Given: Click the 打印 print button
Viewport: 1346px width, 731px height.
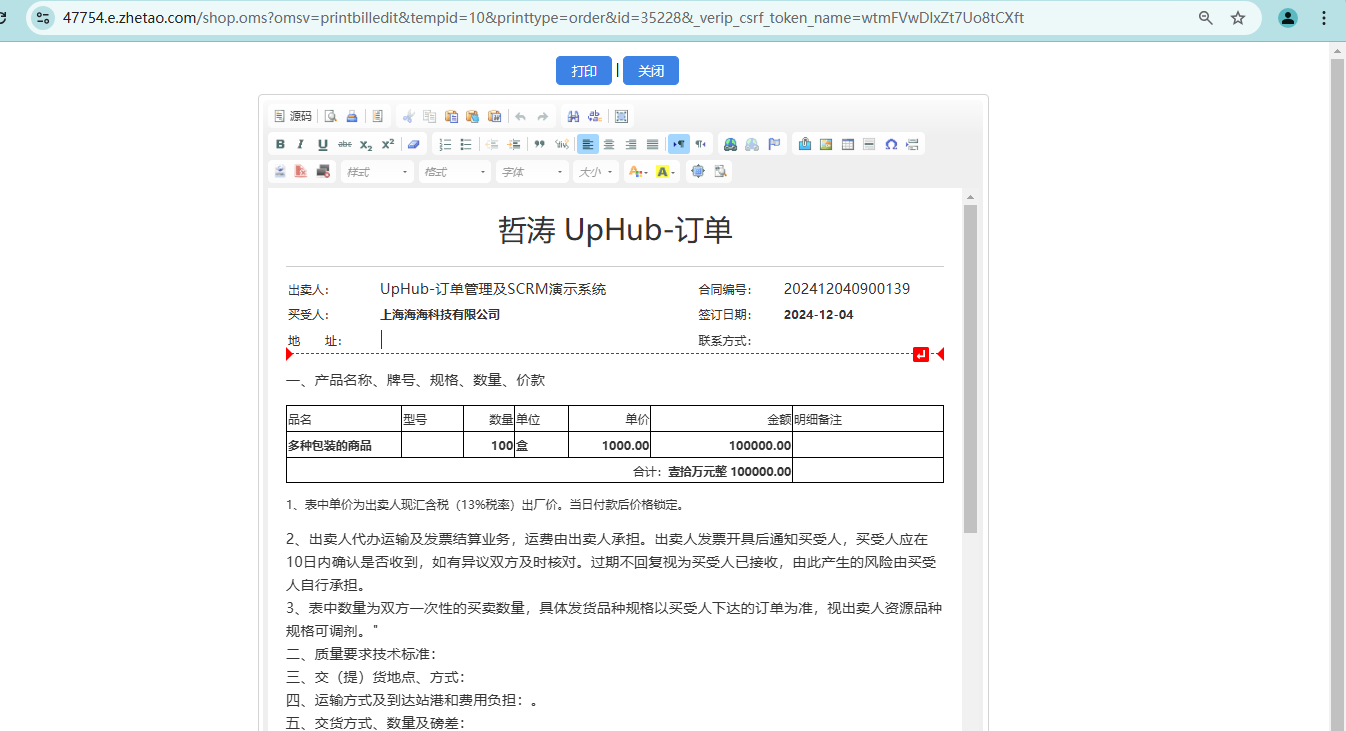Looking at the screenshot, I should click(584, 71).
